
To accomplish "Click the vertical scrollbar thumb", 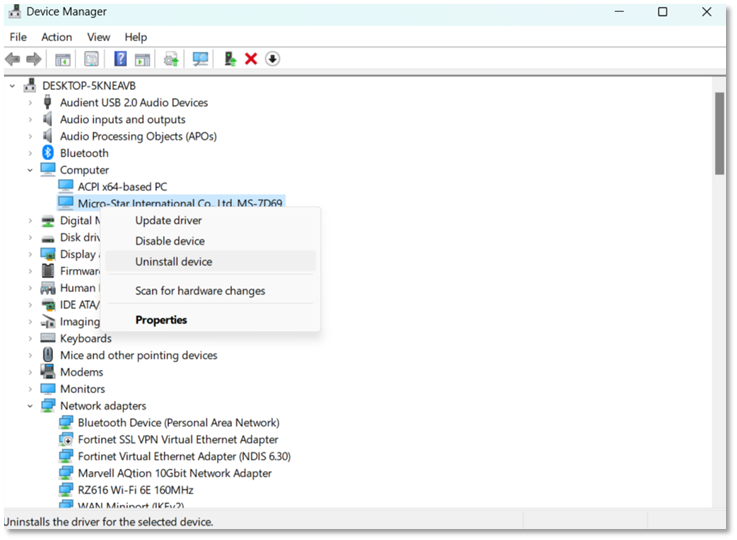I will [x=719, y=133].
